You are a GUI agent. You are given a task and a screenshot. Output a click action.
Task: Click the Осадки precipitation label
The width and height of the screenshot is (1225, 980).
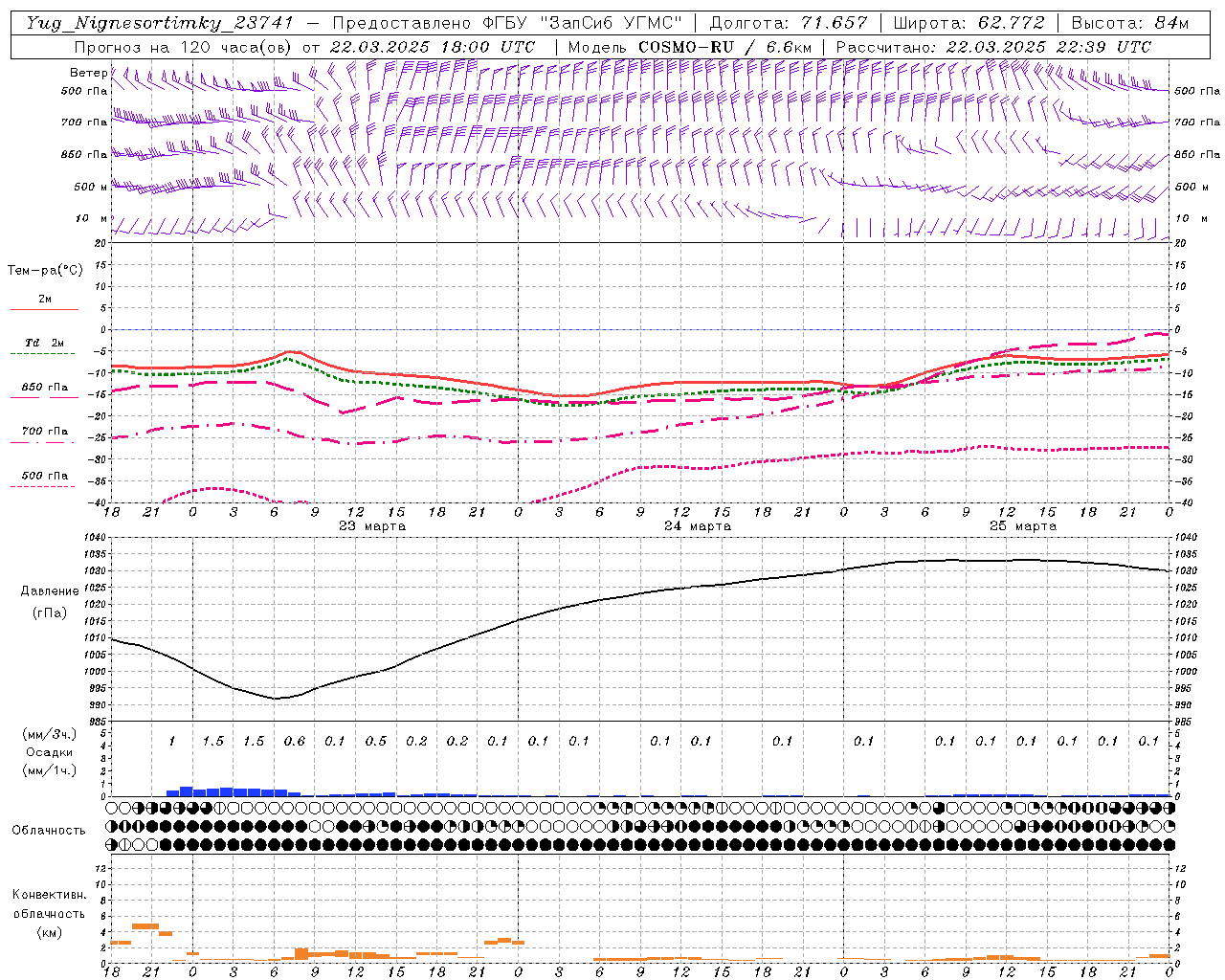[50, 752]
